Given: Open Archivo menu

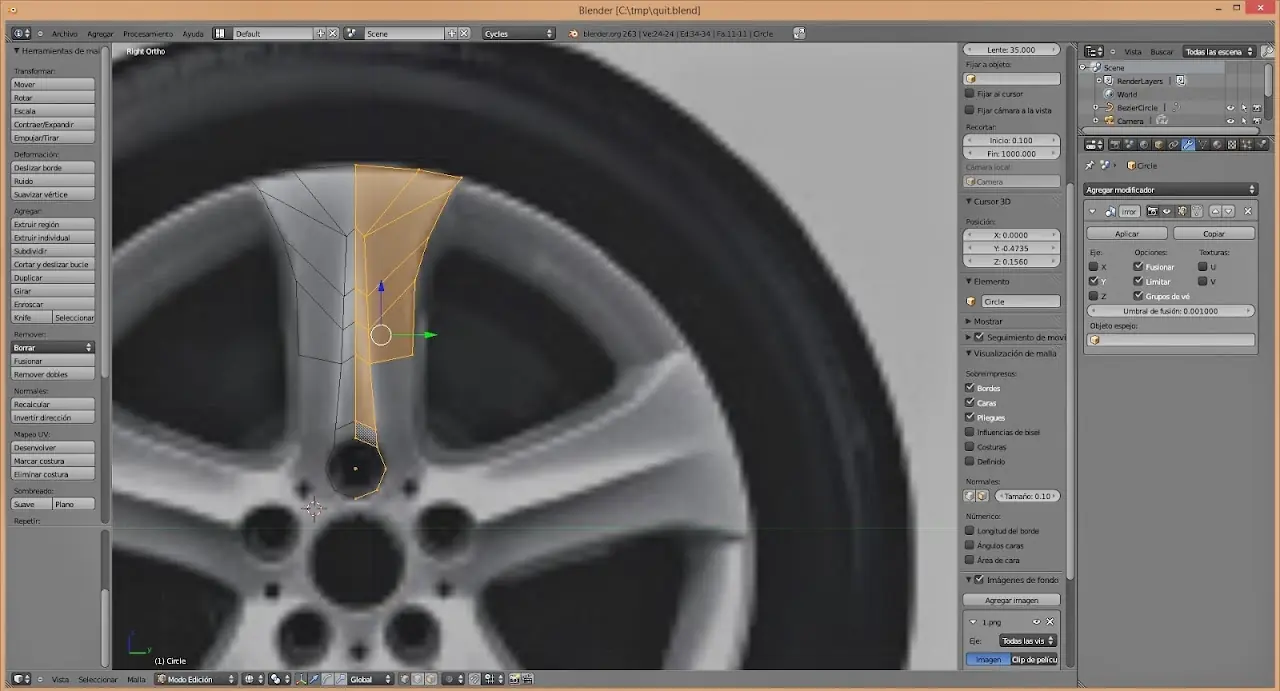Looking at the screenshot, I should click(64, 33).
